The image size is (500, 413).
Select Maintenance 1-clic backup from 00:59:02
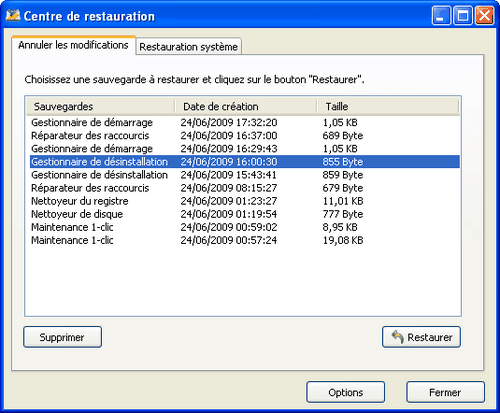[x=245, y=227]
